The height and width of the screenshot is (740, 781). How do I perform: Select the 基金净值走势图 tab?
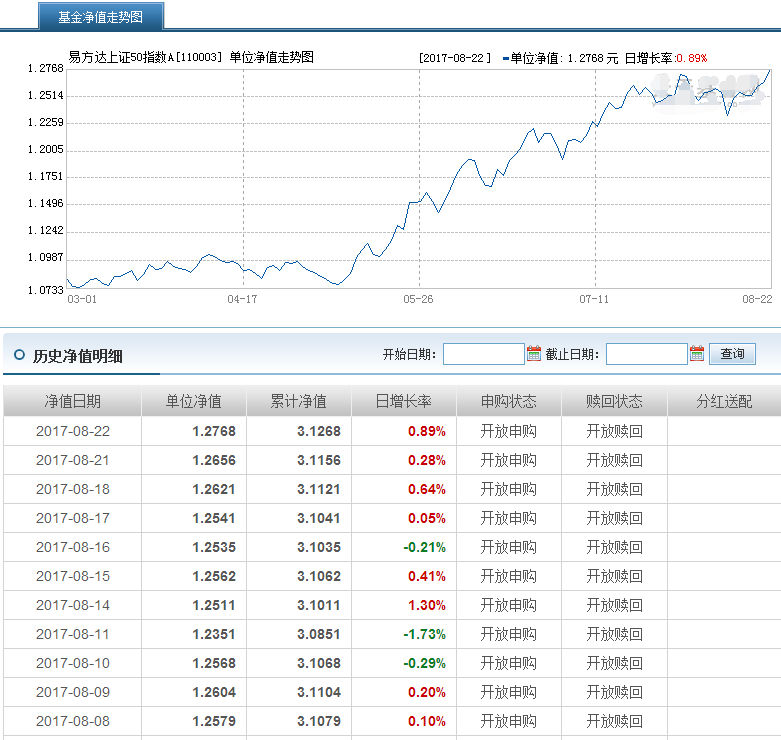click(x=101, y=17)
